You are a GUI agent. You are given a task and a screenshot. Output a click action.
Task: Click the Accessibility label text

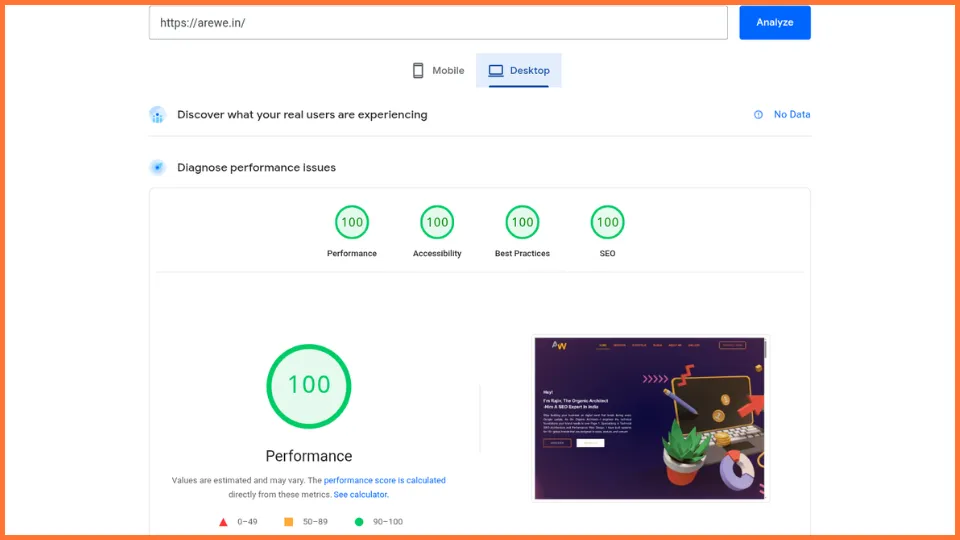[x=437, y=253]
